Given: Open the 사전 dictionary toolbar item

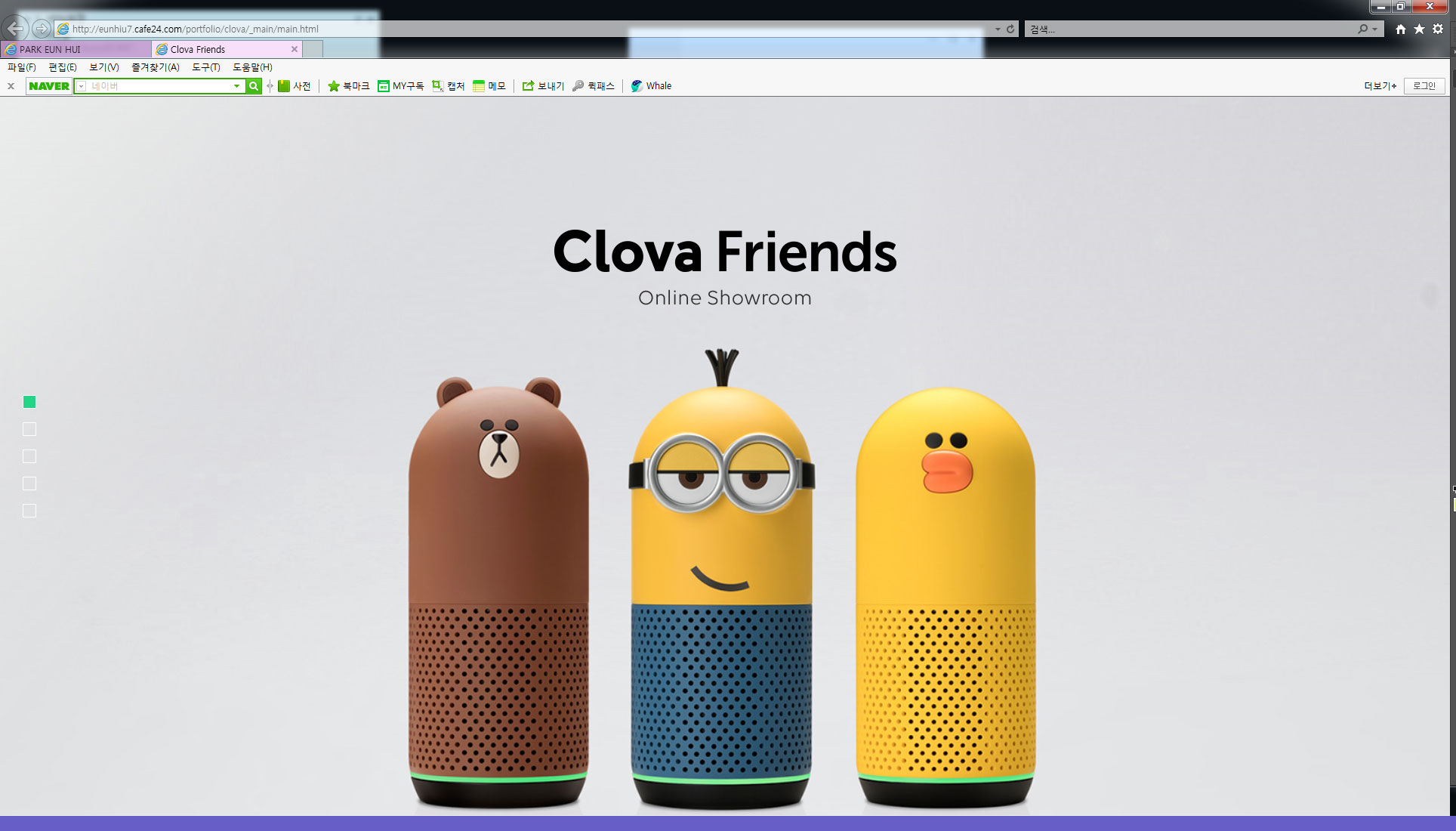Looking at the screenshot, I should [295, 86].
